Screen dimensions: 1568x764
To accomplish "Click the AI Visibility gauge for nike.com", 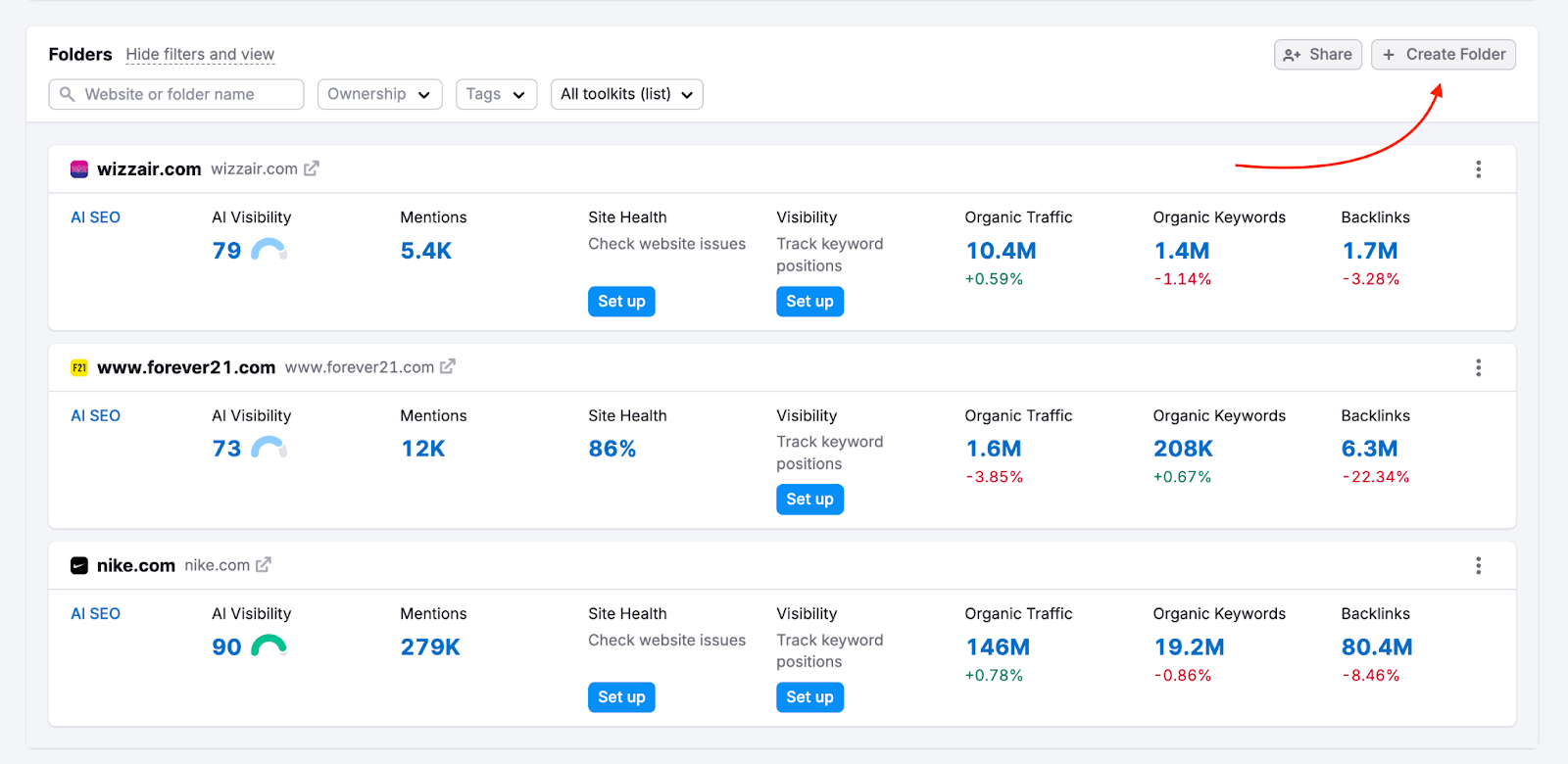I will [269, 646].
